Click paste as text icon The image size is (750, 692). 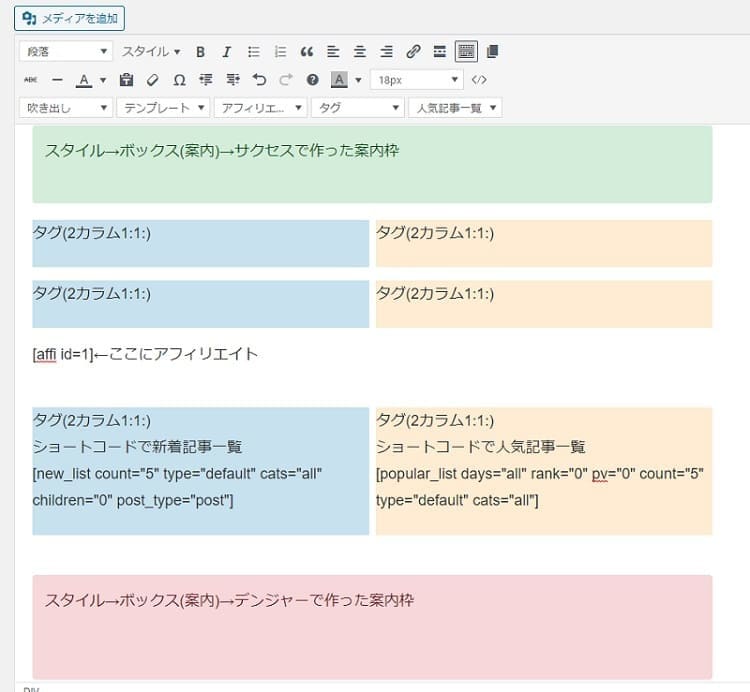pos(126,80)
